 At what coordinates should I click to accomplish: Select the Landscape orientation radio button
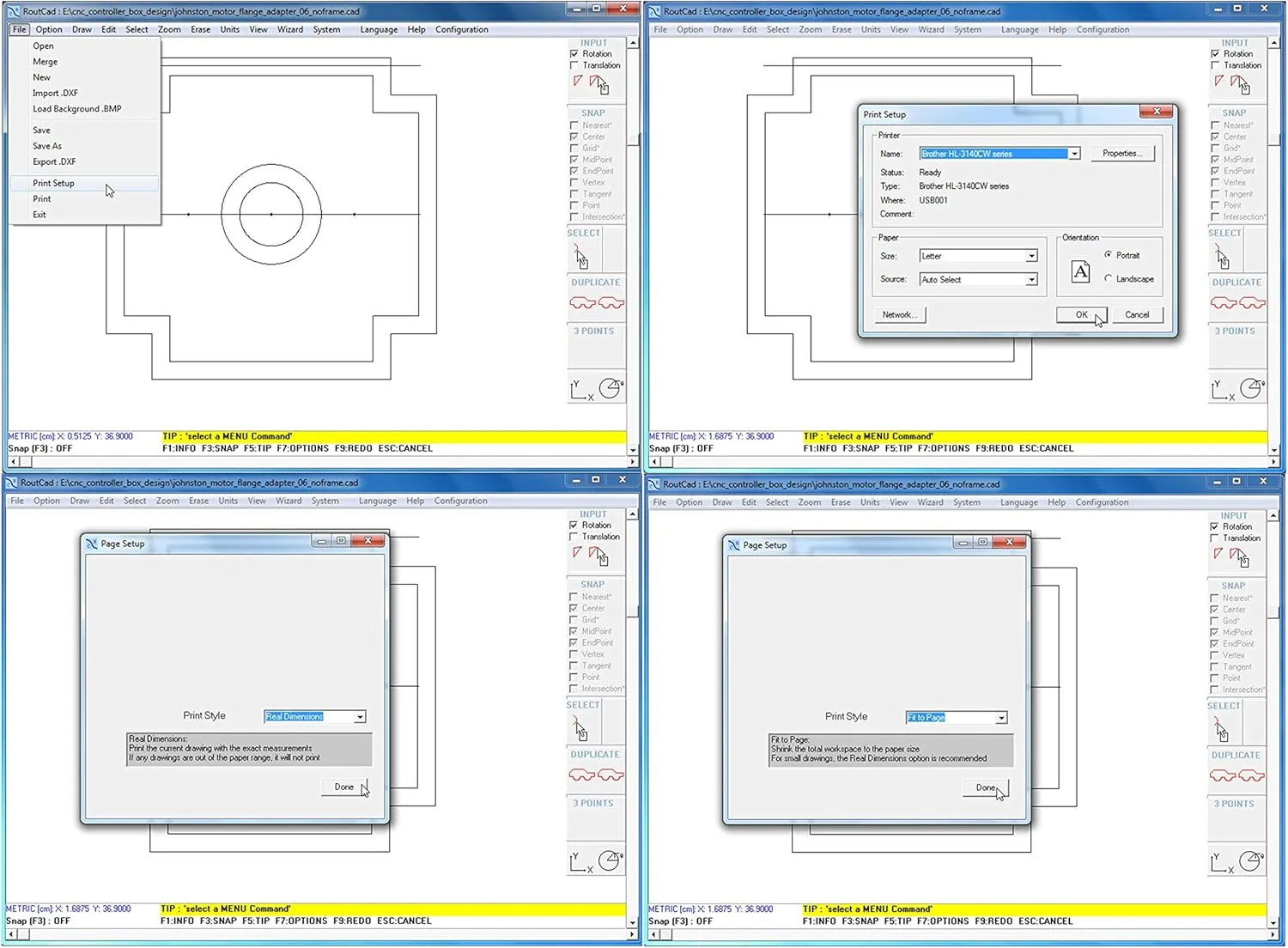1107,279
